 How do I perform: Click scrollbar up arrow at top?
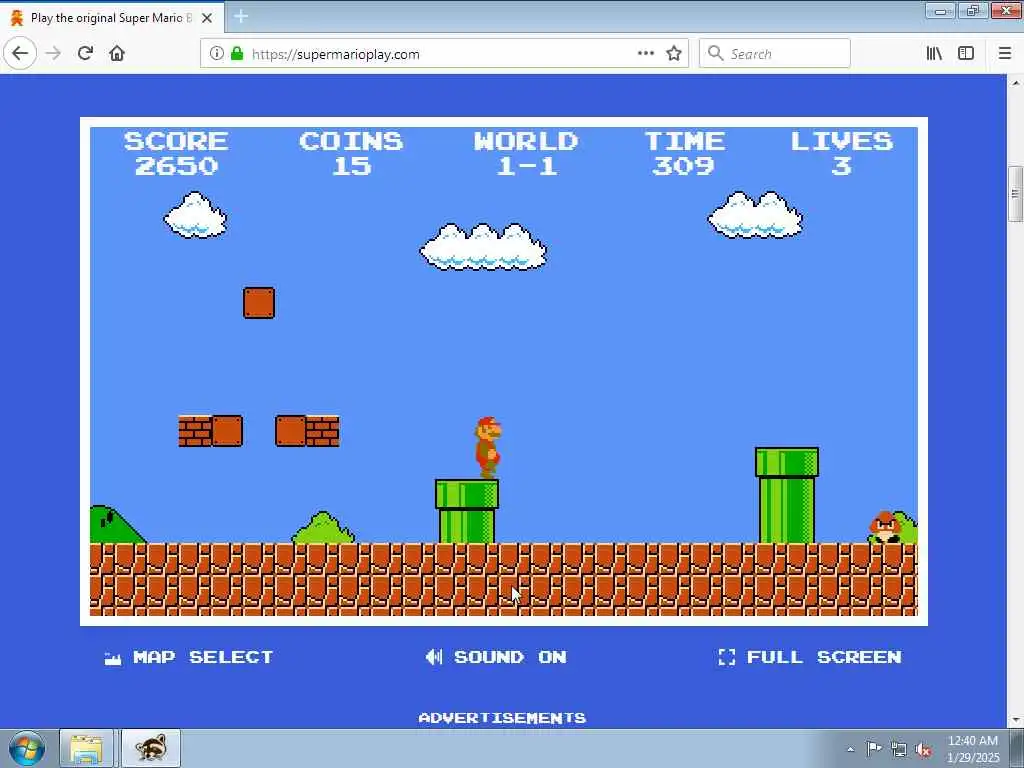coord(1015,83)
